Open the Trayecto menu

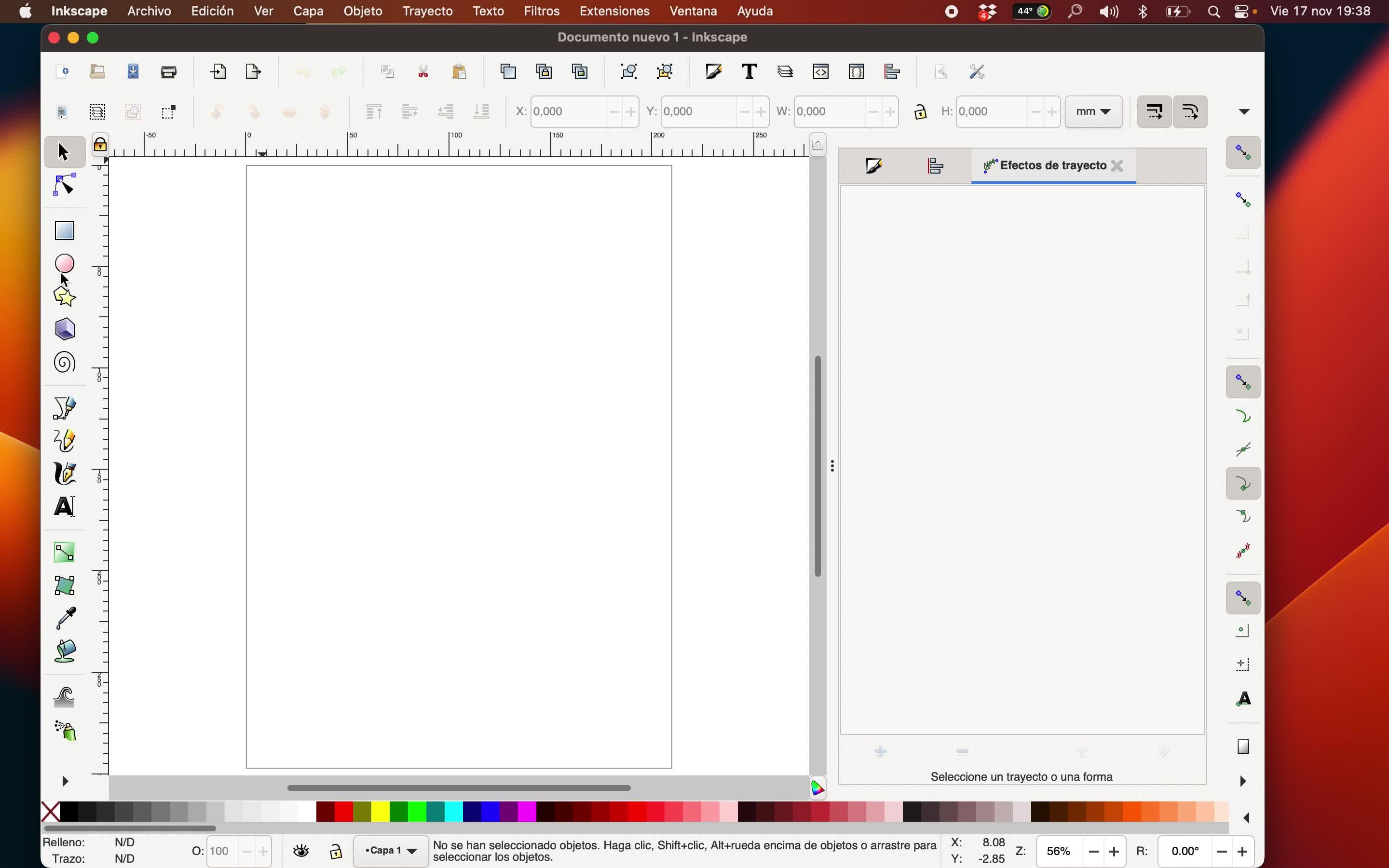[427, 11]
